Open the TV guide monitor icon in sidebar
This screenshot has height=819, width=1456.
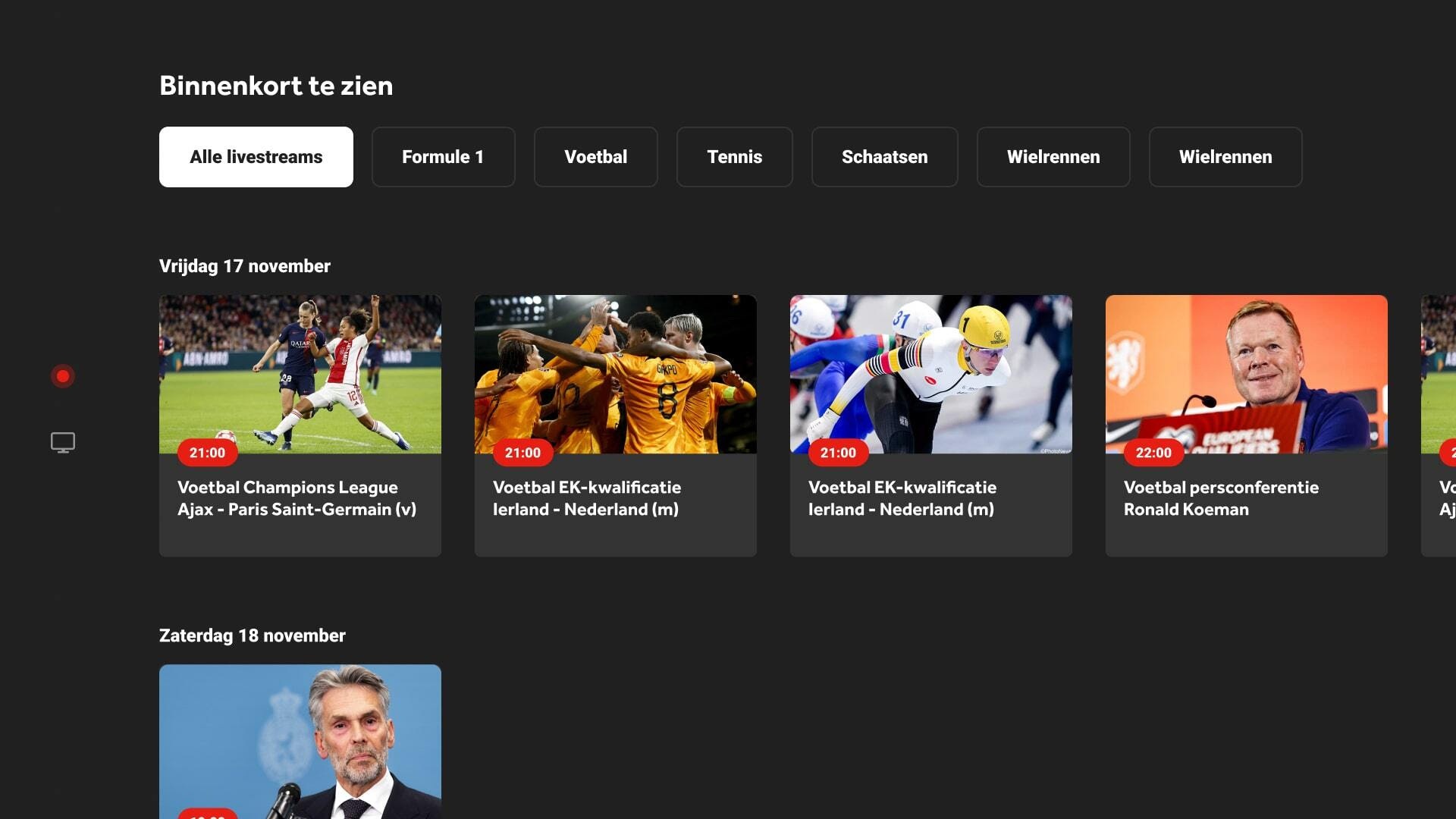(x=62, y=441)
